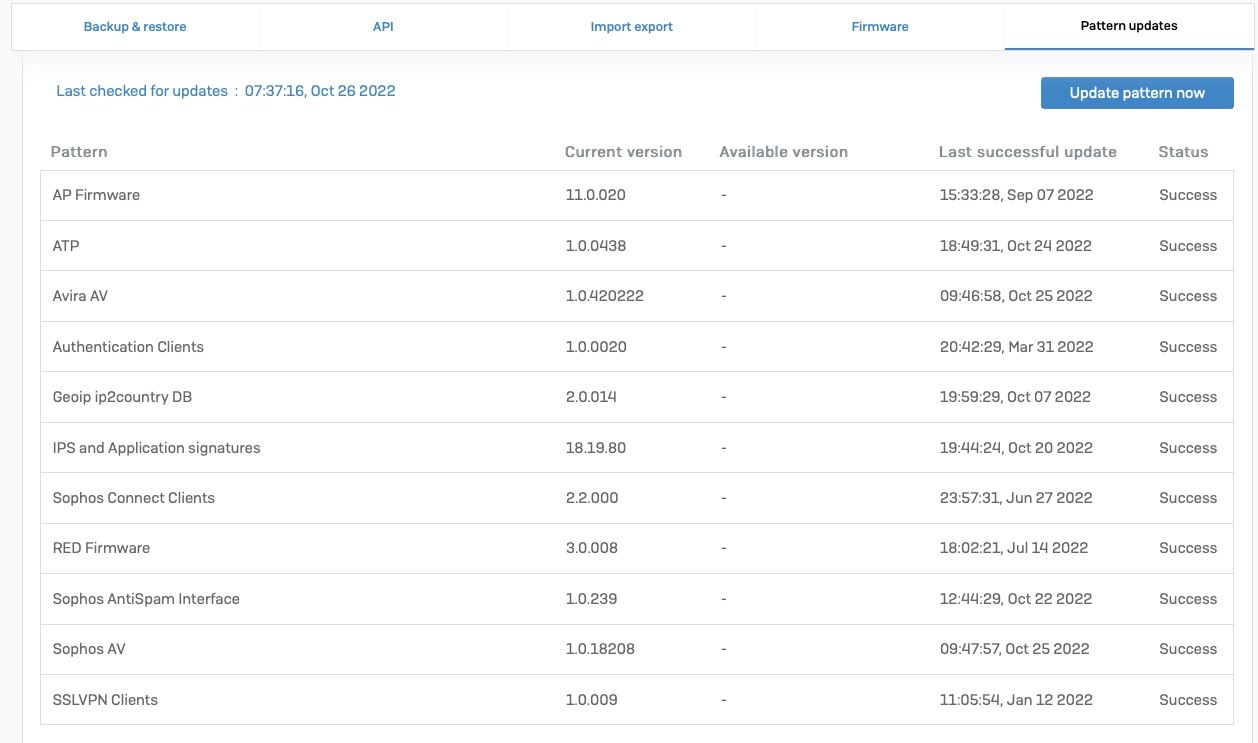Click the Success status for RED Firmware

pyautogui.click(x=1188, y=548)
